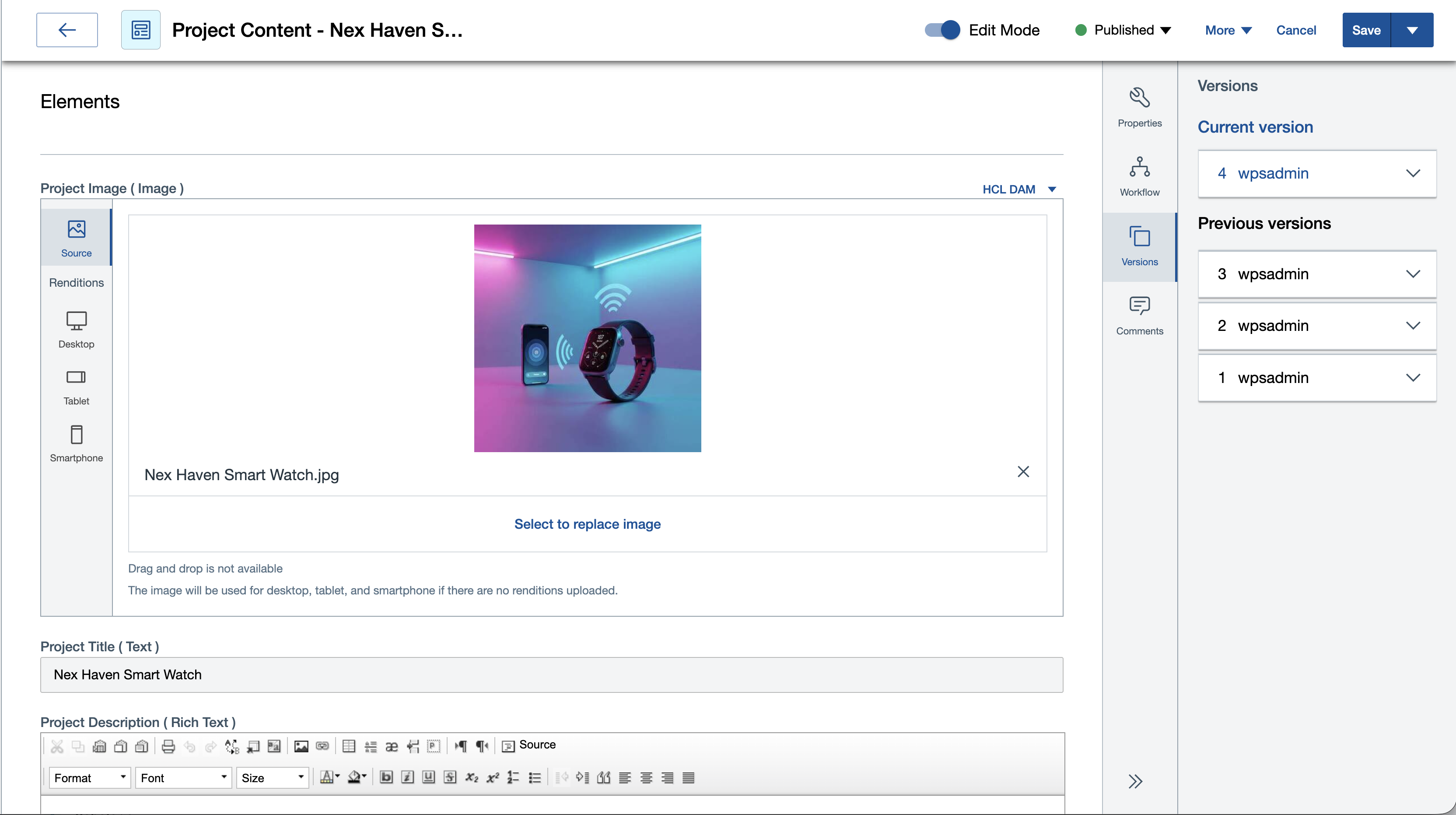Click the Block Quote icon

click(x=604, y=778)
